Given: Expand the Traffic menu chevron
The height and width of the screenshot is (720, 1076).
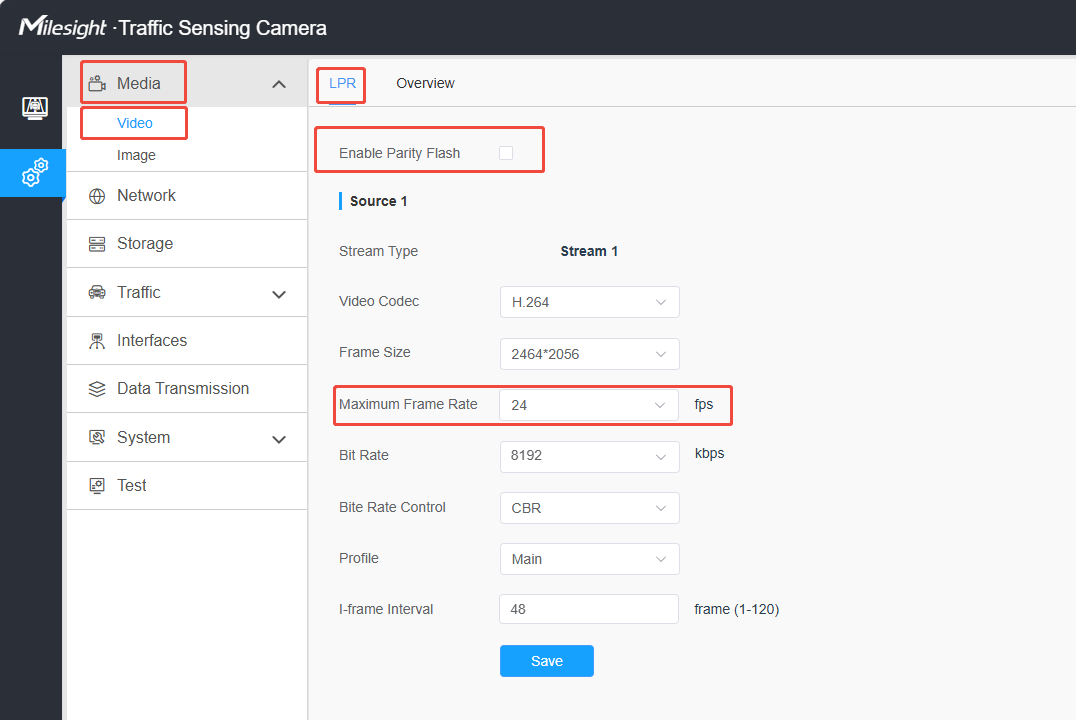Looking at the screenshot, I should pos(279,294).
